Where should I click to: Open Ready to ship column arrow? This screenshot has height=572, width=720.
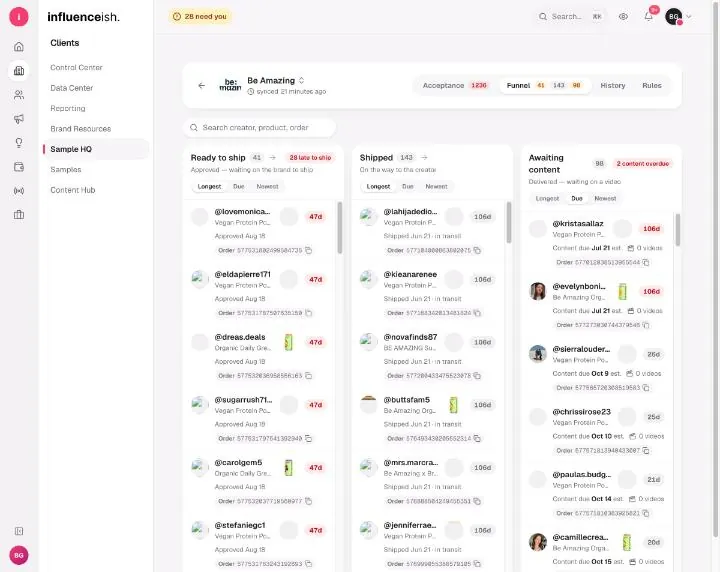click(x=272, y=157)
